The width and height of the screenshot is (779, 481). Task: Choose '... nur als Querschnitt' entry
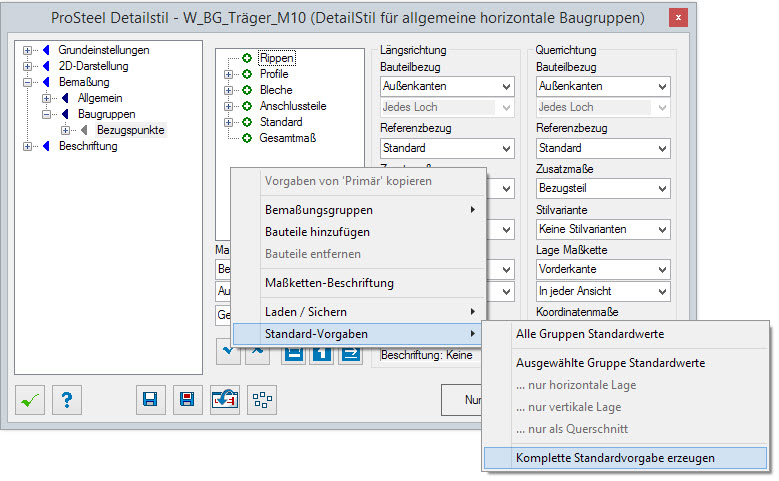click(625, 429)
